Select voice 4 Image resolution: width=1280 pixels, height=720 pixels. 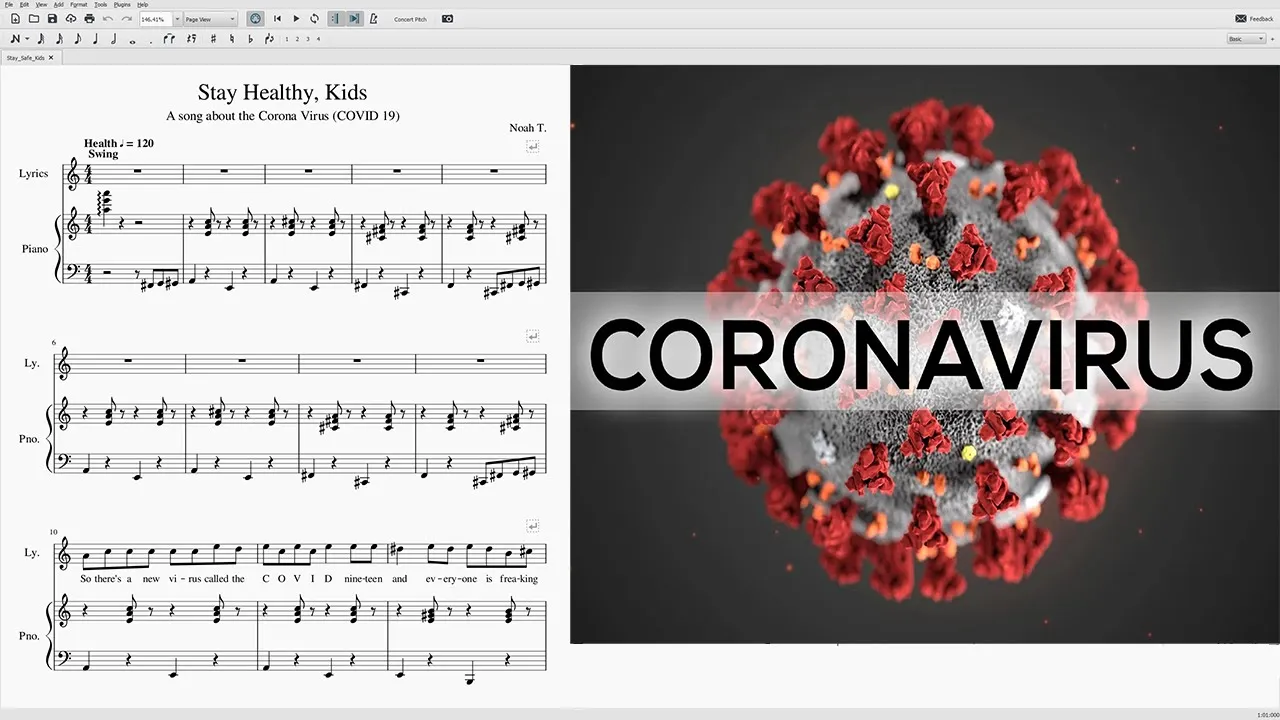[318, 39]
